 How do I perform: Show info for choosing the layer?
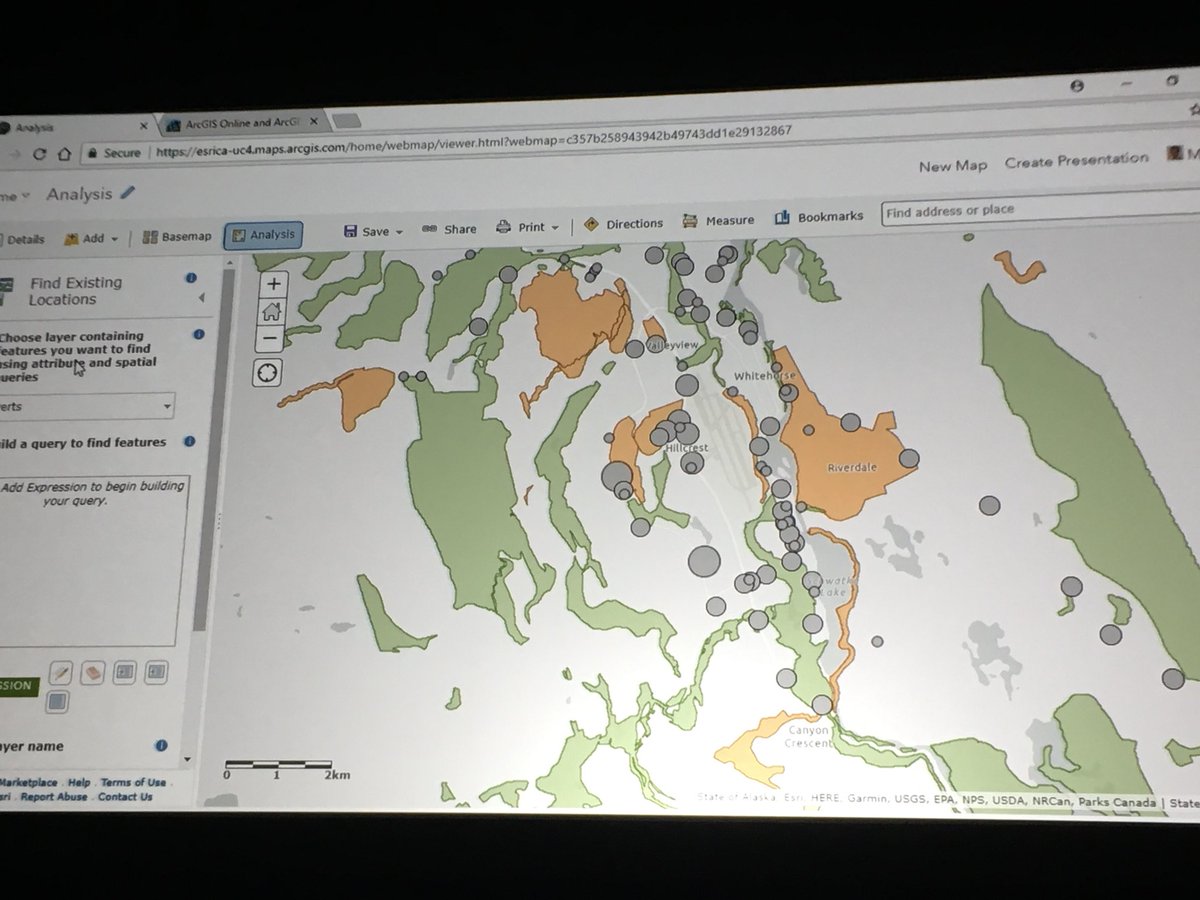point(197,335)
